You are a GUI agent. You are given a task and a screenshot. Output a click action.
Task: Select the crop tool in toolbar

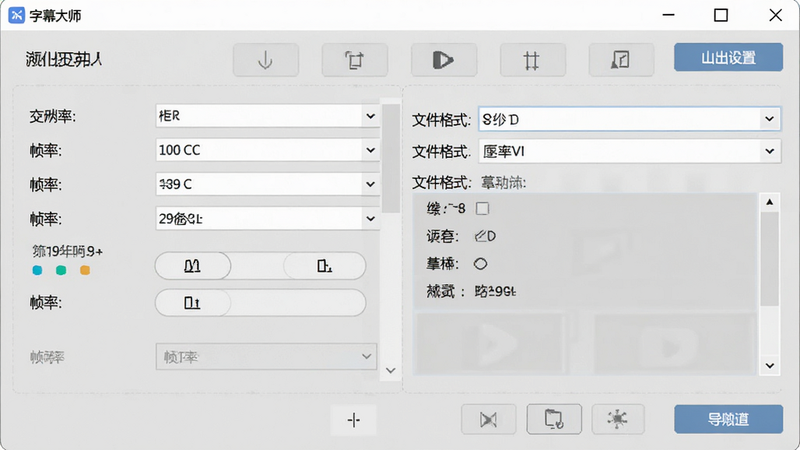pos(355,60)
